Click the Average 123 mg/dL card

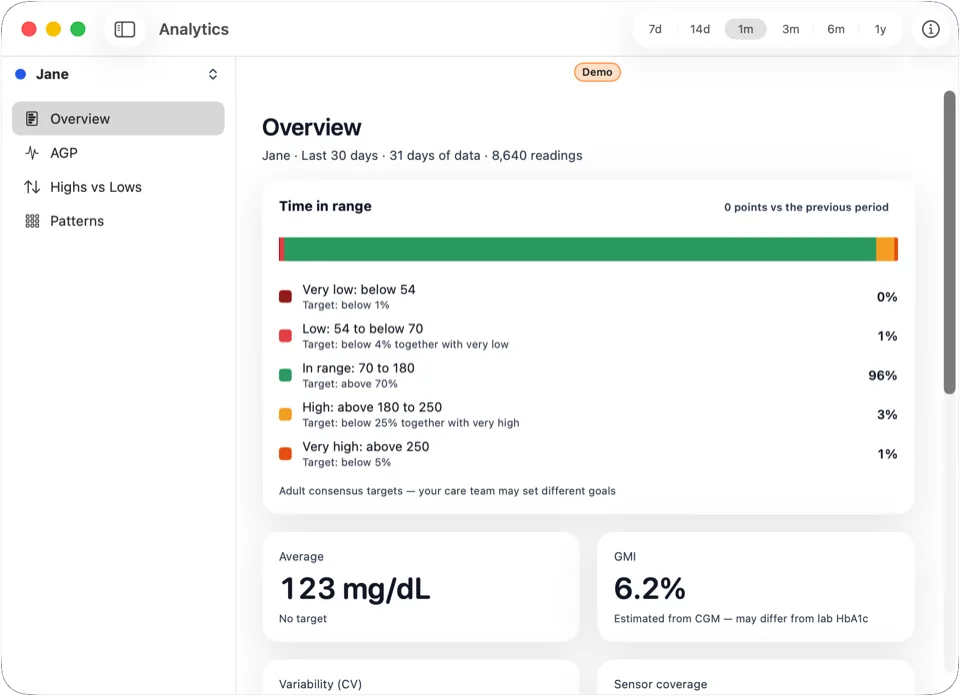(421, 587)
